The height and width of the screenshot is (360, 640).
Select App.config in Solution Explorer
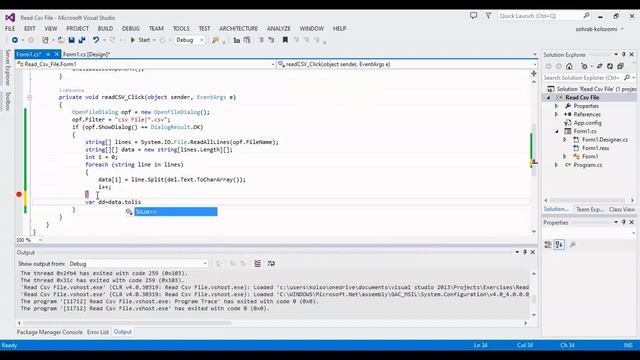click(x=587, y=123)
